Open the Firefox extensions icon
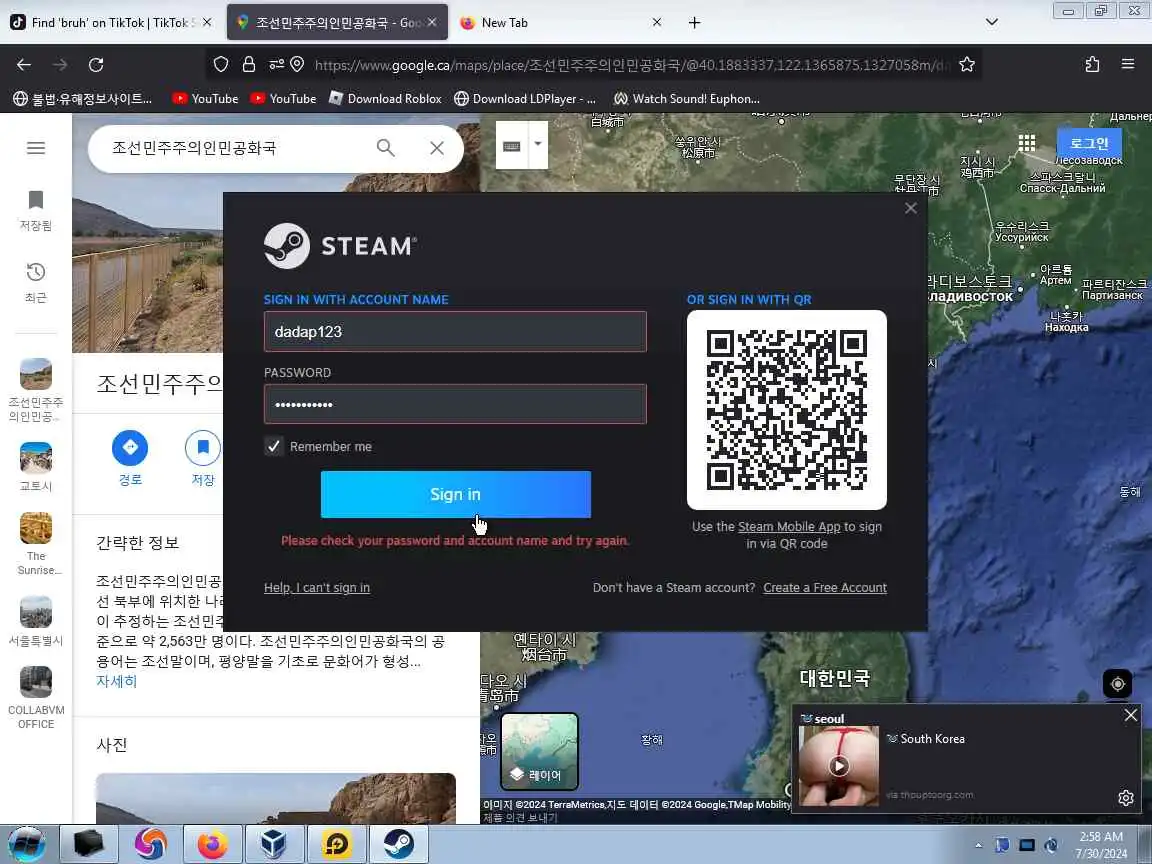 tap(1092, 65)
